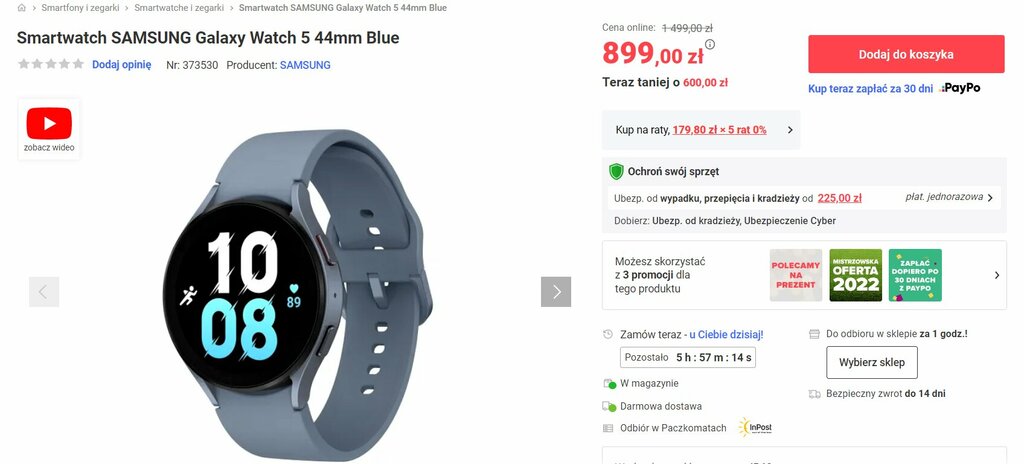The height and width of the screenshot is (464, 1024).
Task: Rate the product with five stars
Action: (x=78, y=64)
